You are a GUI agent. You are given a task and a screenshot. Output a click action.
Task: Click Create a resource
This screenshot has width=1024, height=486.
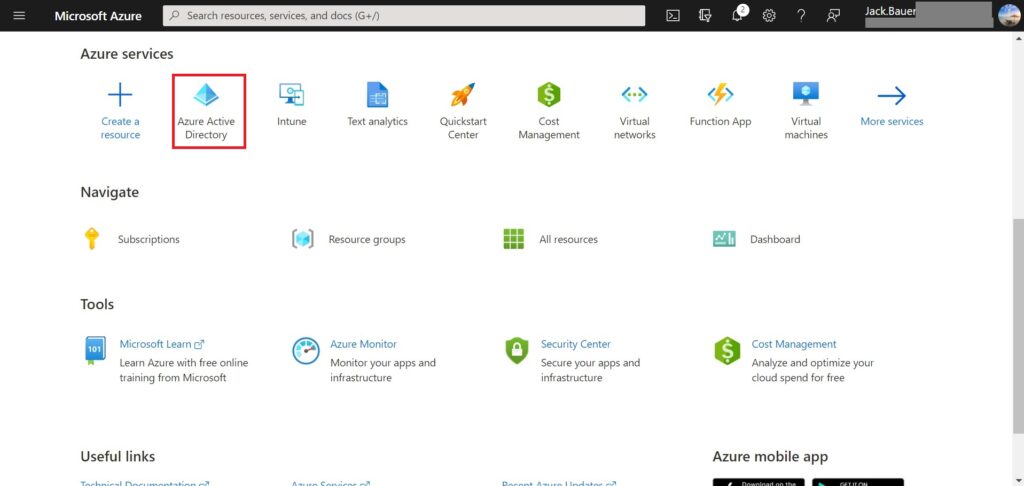pyautogui.click(x=120, y=110)
